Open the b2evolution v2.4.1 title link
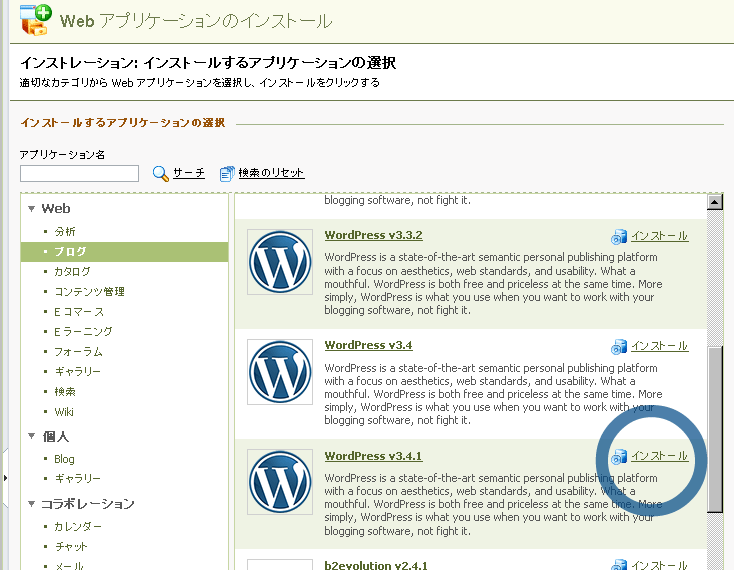 tap(376, 565)
